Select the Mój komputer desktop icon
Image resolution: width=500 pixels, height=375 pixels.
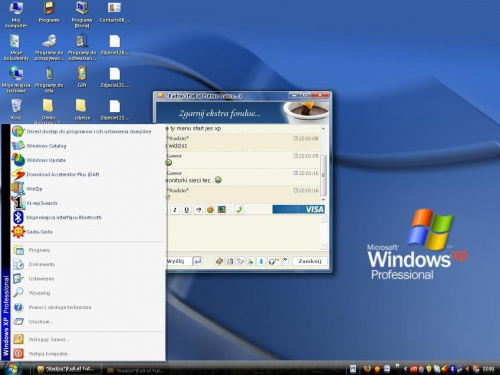16,15
